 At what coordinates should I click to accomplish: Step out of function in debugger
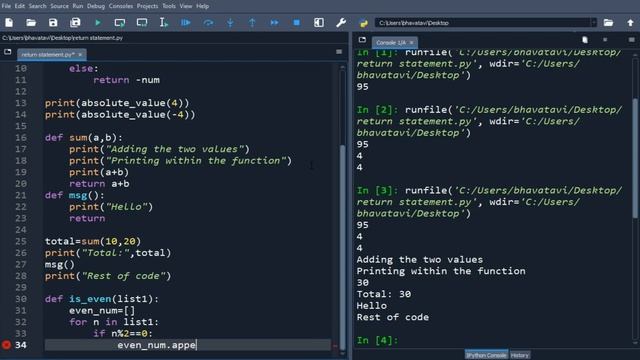click(x=252, y=23)
